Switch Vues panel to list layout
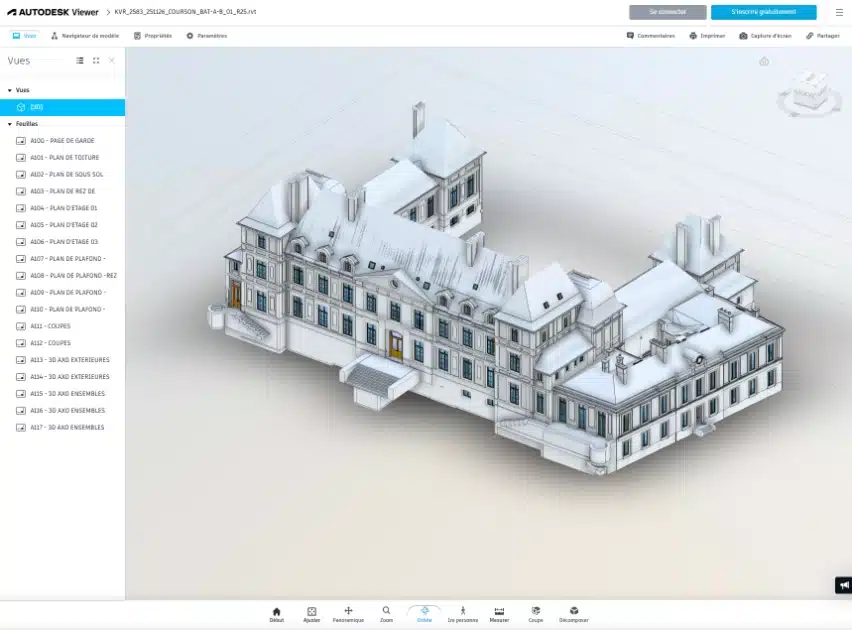The height and width of the screenshot is (630, 852). click(80, 60)
